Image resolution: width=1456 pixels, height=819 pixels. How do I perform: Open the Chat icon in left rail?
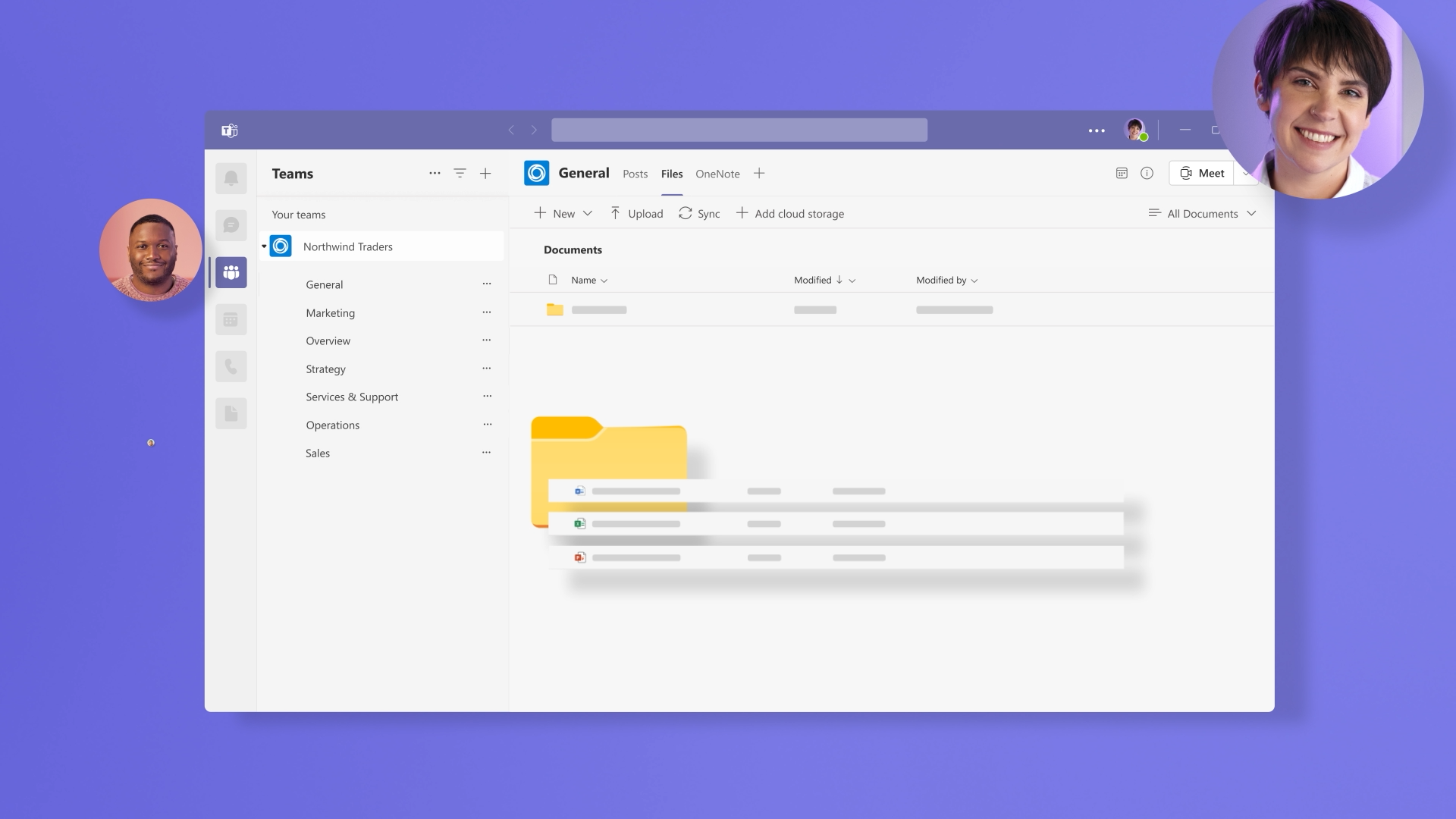coord(231,225)
